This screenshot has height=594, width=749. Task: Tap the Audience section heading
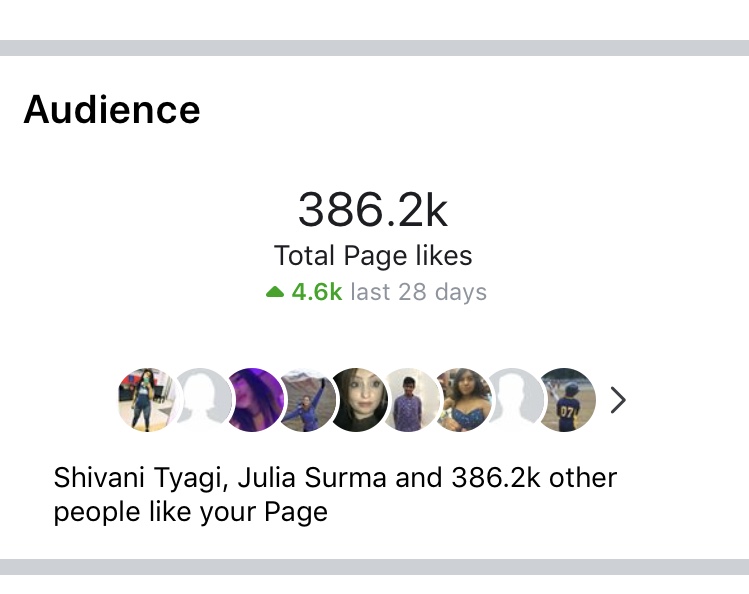pyautogui.click(x=112, y=109)
